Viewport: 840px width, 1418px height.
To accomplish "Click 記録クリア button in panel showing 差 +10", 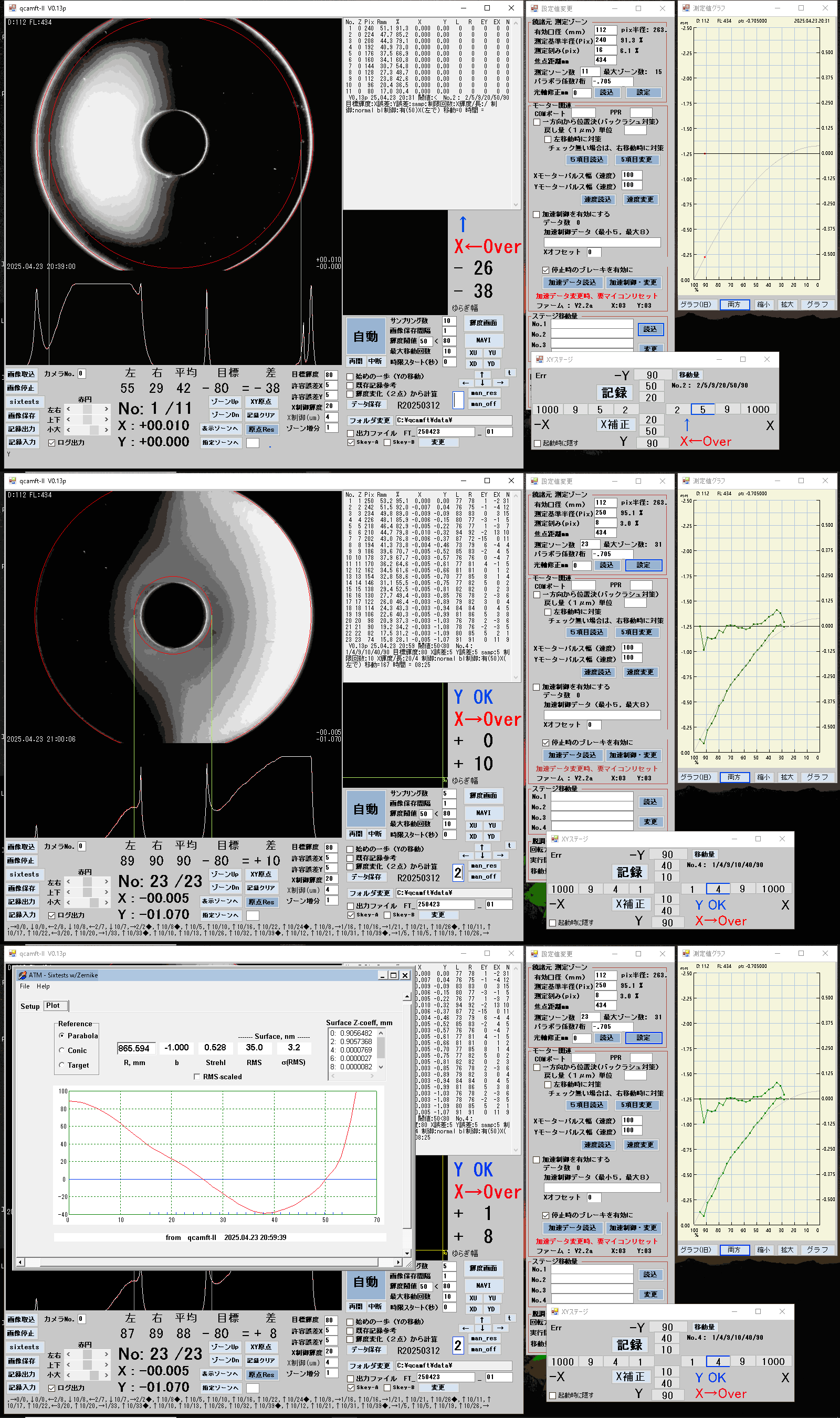I will point(261,888).
